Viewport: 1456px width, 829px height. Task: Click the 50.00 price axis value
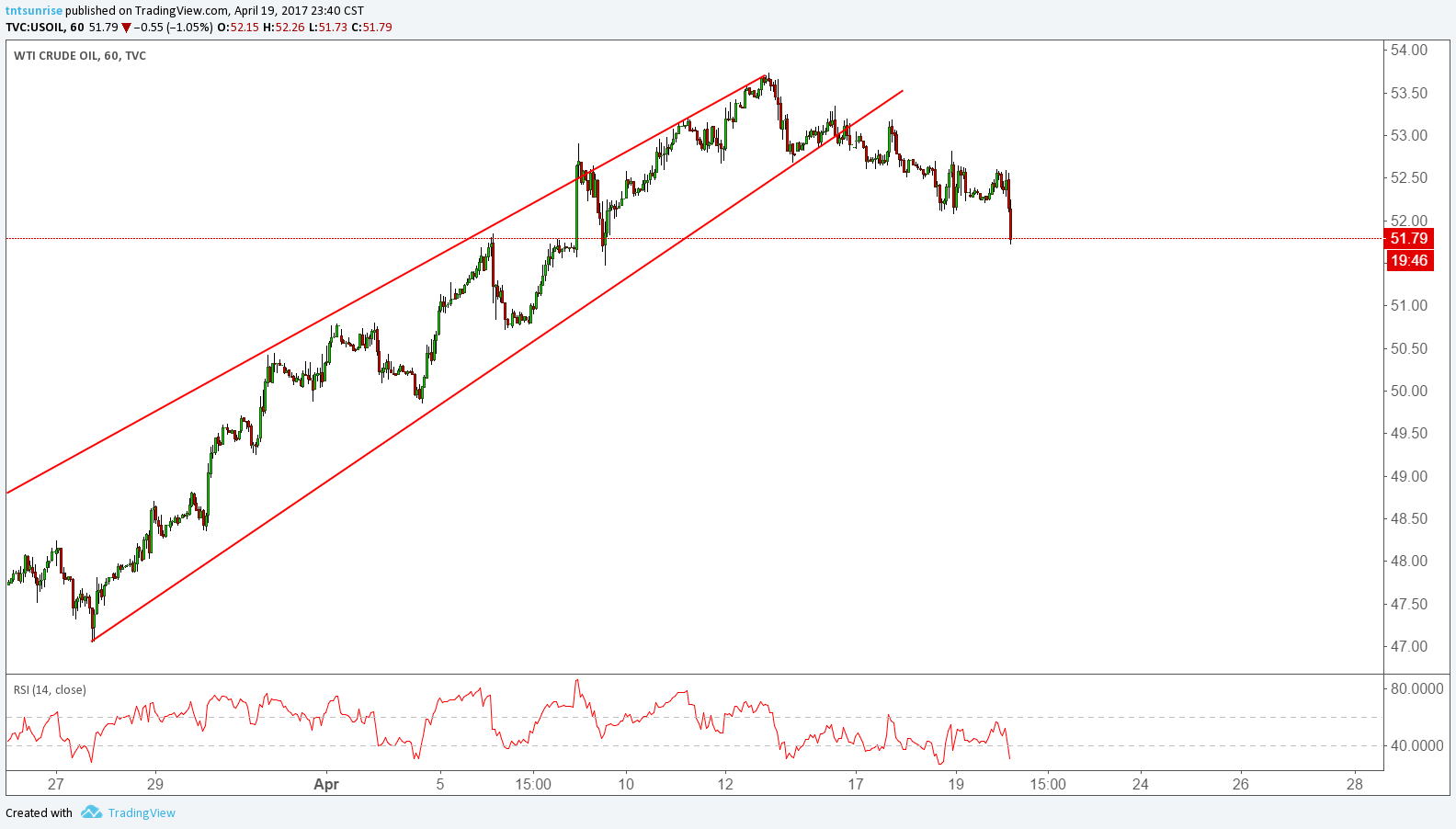[x=1409, y=391]
